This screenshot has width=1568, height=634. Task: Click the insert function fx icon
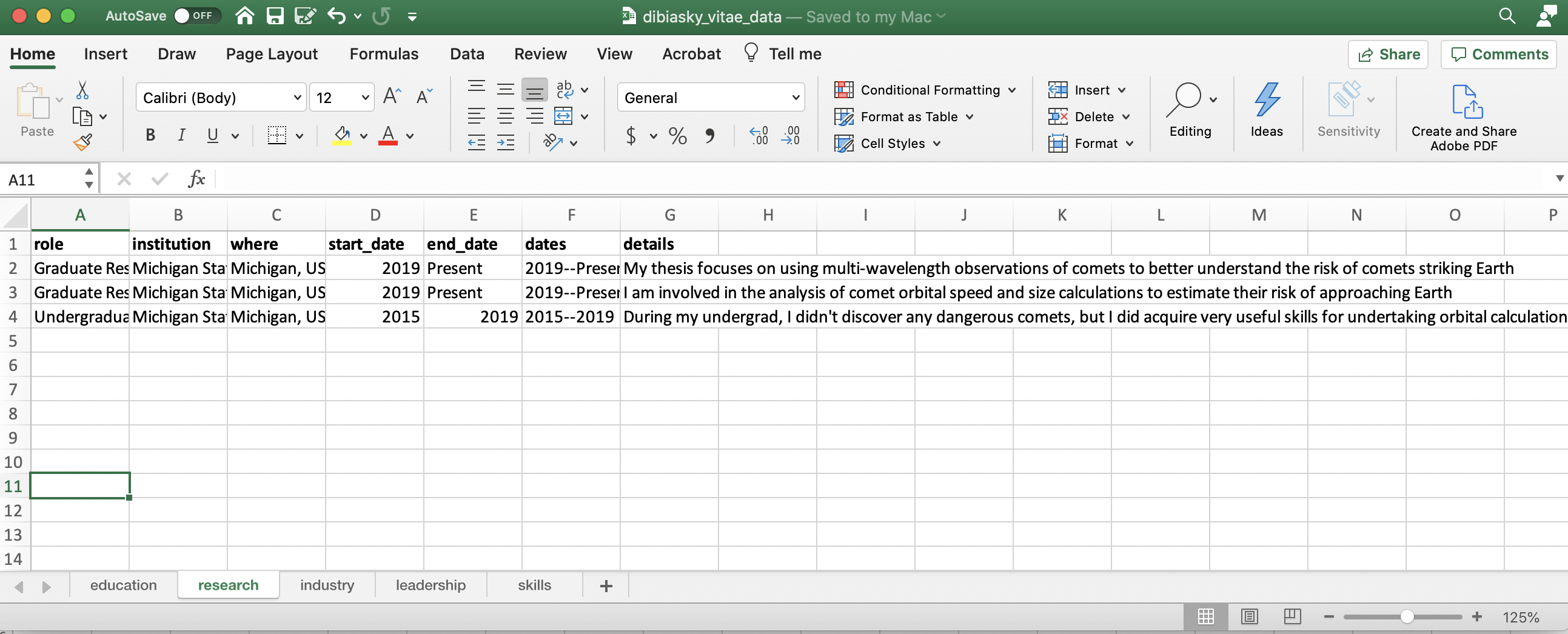(x=196, y=179)
